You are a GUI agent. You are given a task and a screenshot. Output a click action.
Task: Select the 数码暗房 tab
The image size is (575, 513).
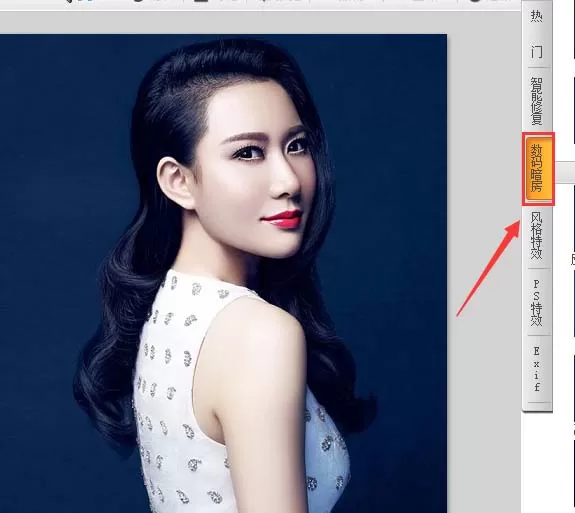[538, 169]
